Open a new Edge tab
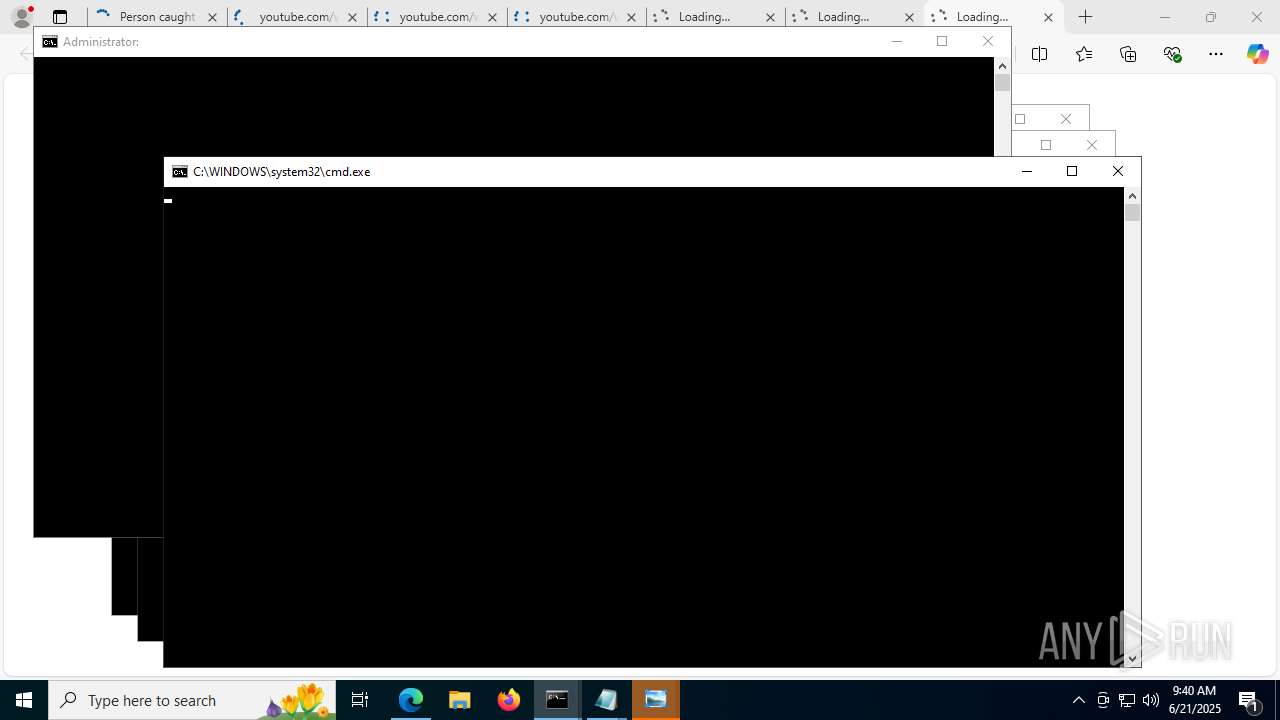Viewport: 1280px width, 720px height. (x=1086, y=17)
